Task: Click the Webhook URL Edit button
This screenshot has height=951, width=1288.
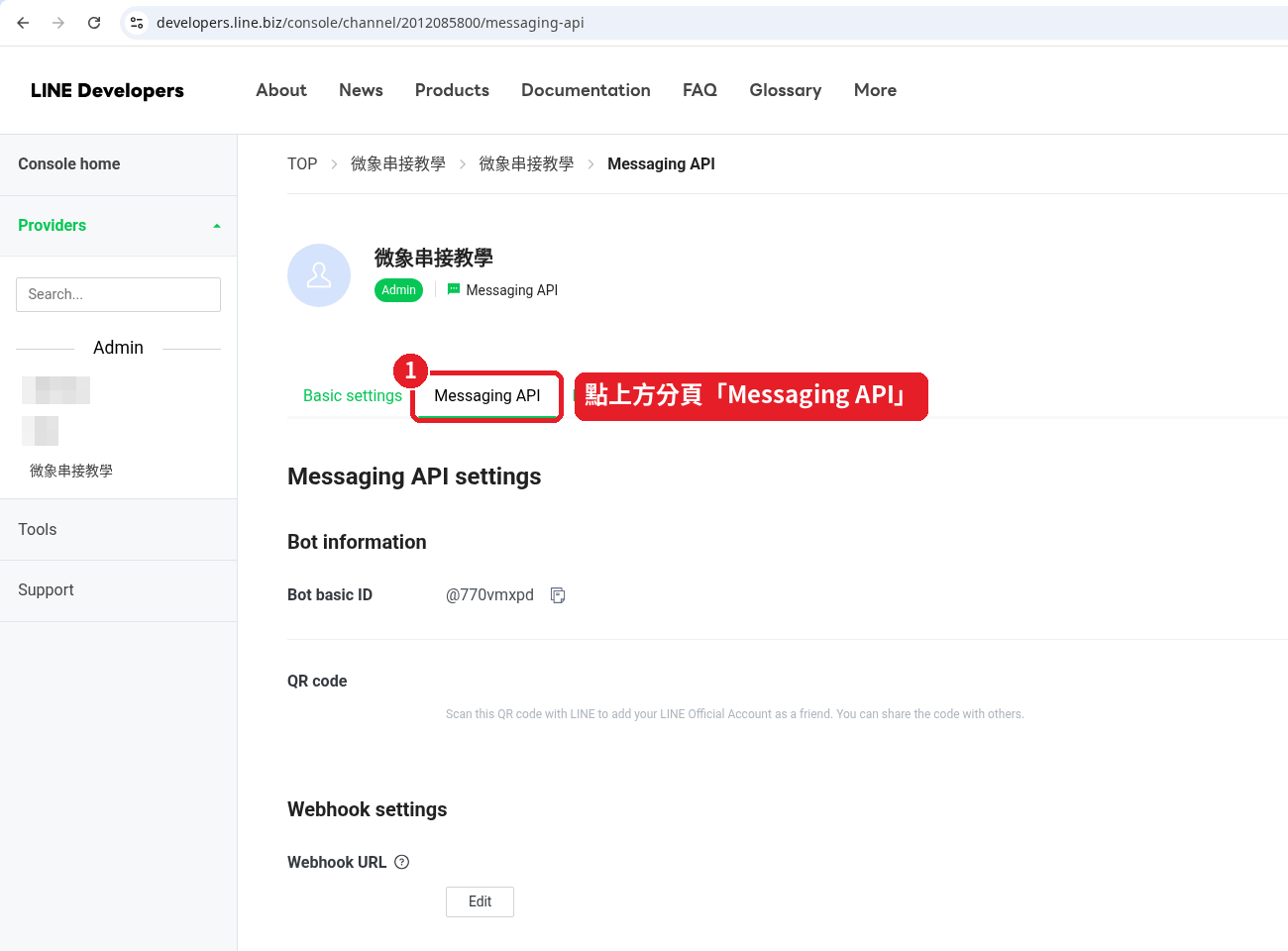Action: point(480,901)
